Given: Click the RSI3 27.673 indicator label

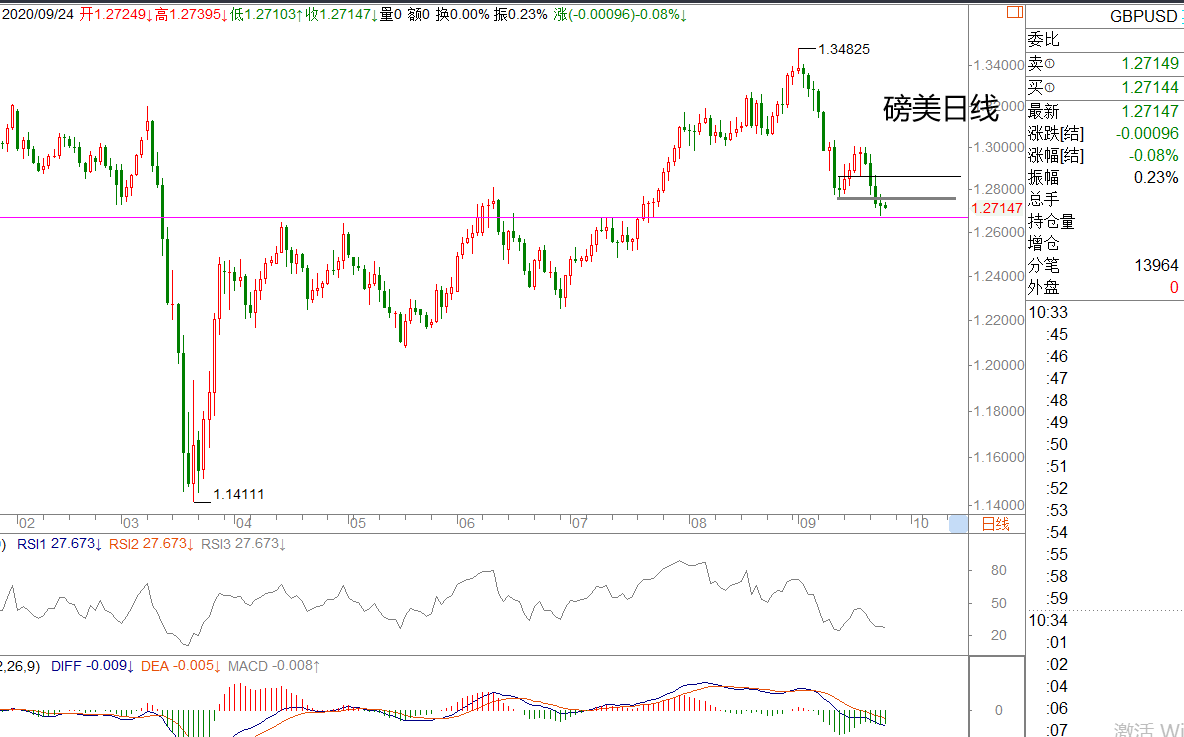Looking at the screenshot, I should point(243,544).
